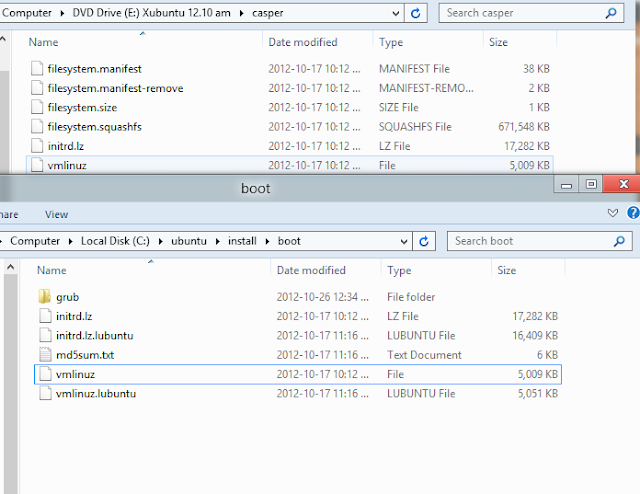Select the initrd.lz.lubuntu file icon
This screenshot has width=640, height=494.
(x=45, y=335)
